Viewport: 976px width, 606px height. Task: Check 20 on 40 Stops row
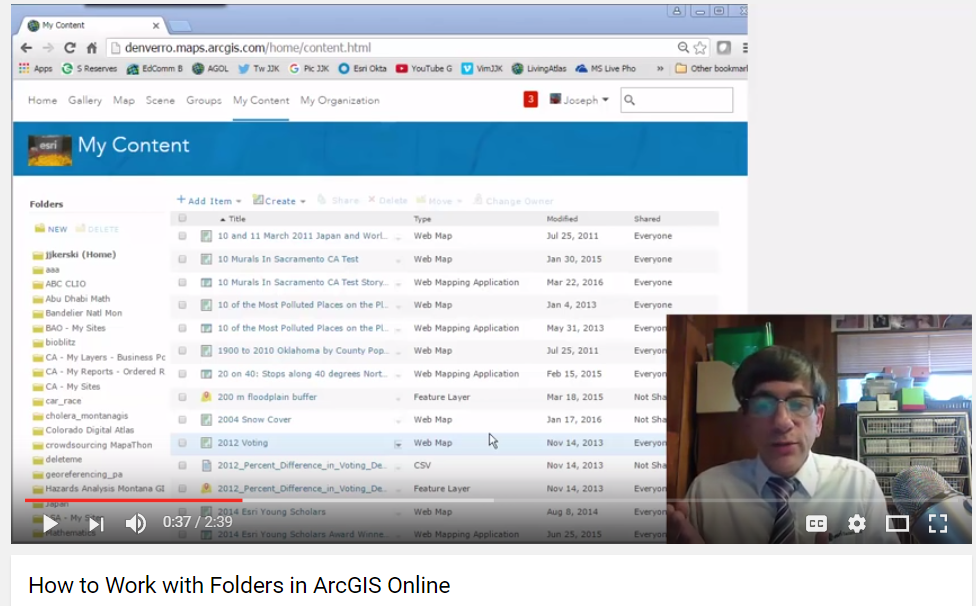[x=182, y=374]
